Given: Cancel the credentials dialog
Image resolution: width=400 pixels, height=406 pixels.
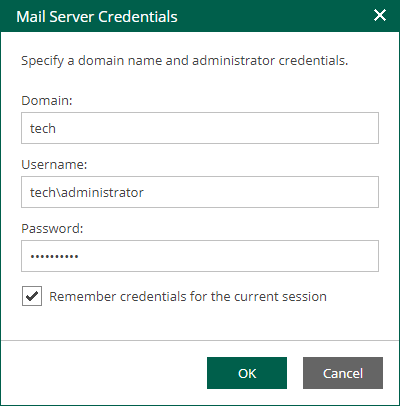Looking at the screenshot, I should [x=343, y=373].
